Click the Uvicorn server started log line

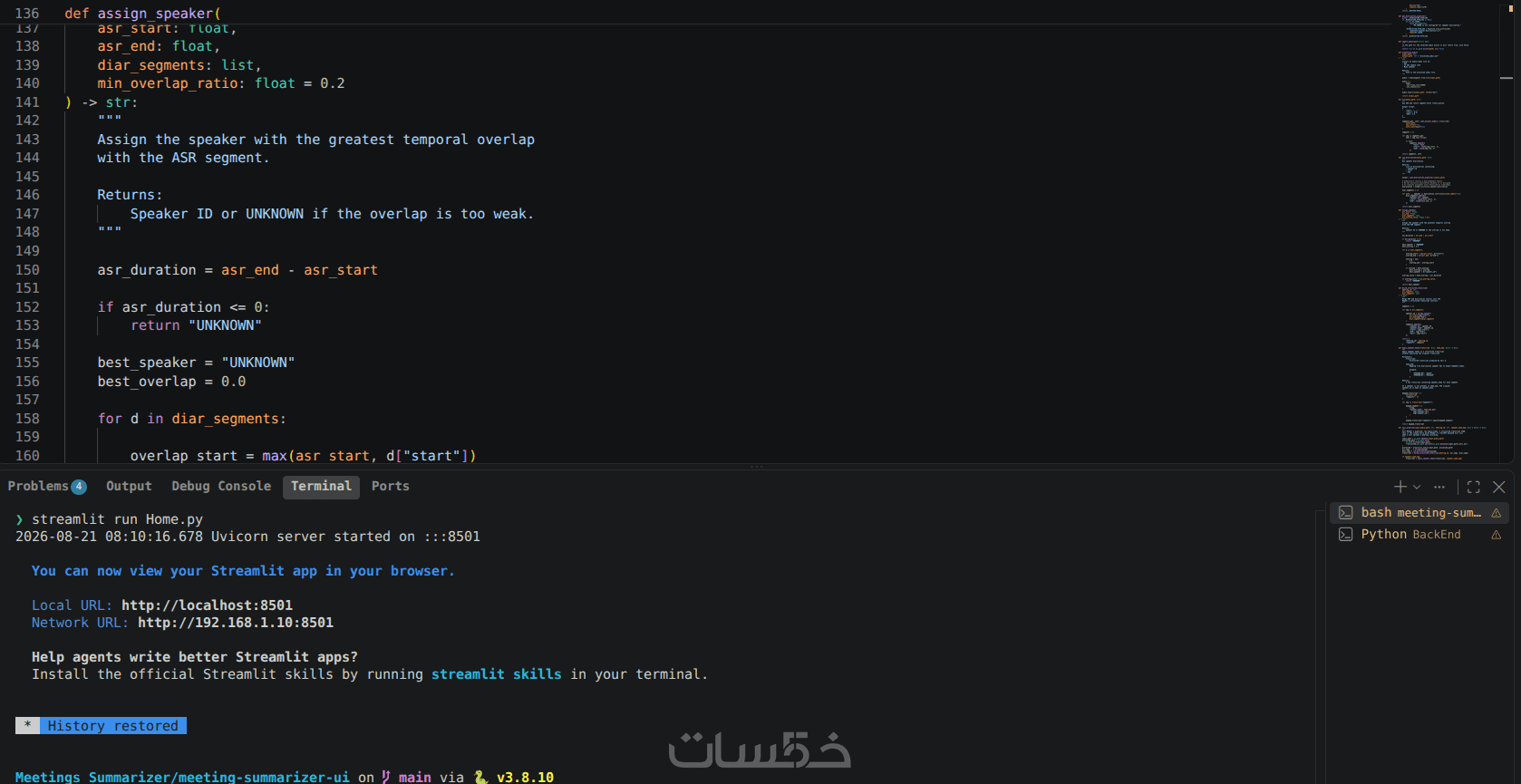click(x=247, y=537)
